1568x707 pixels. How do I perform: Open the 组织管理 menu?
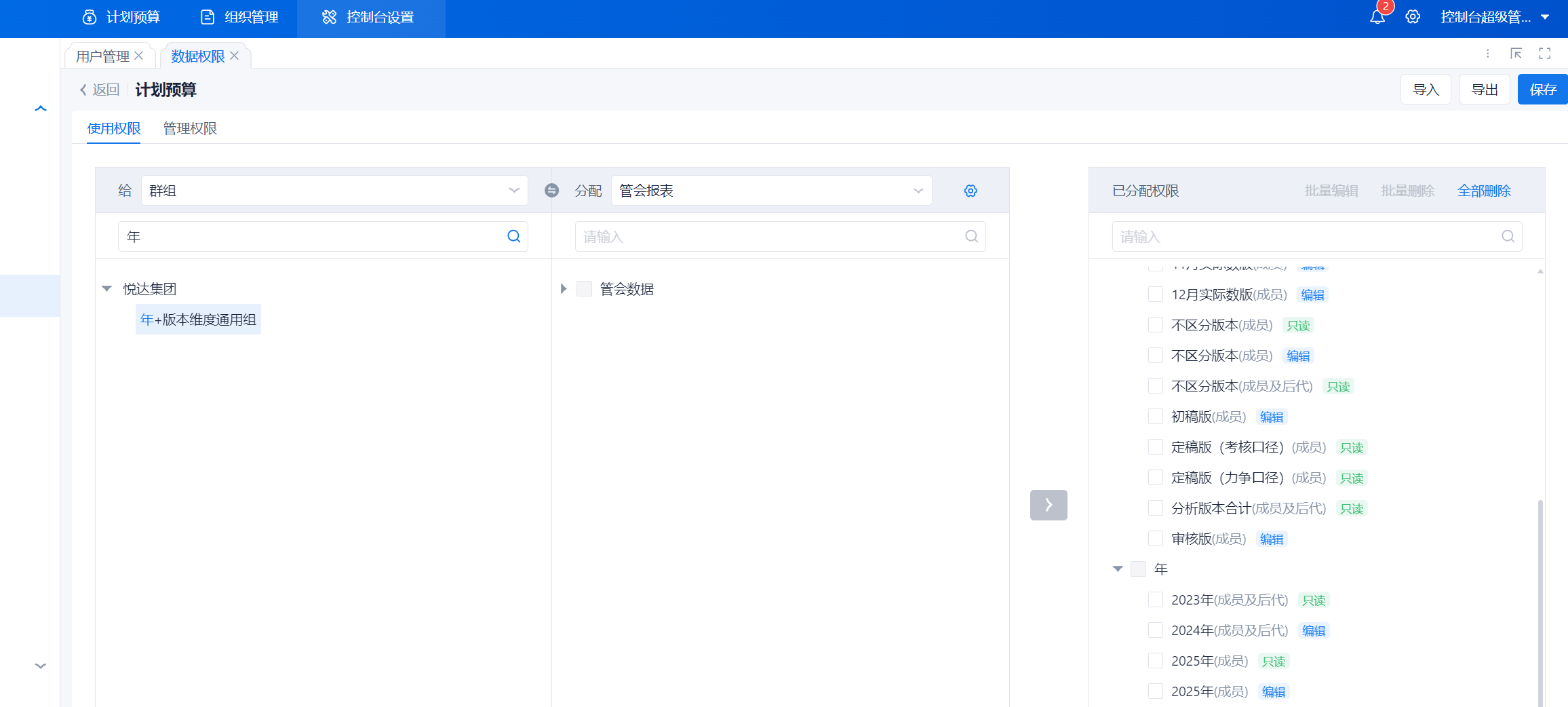[240, 18]
